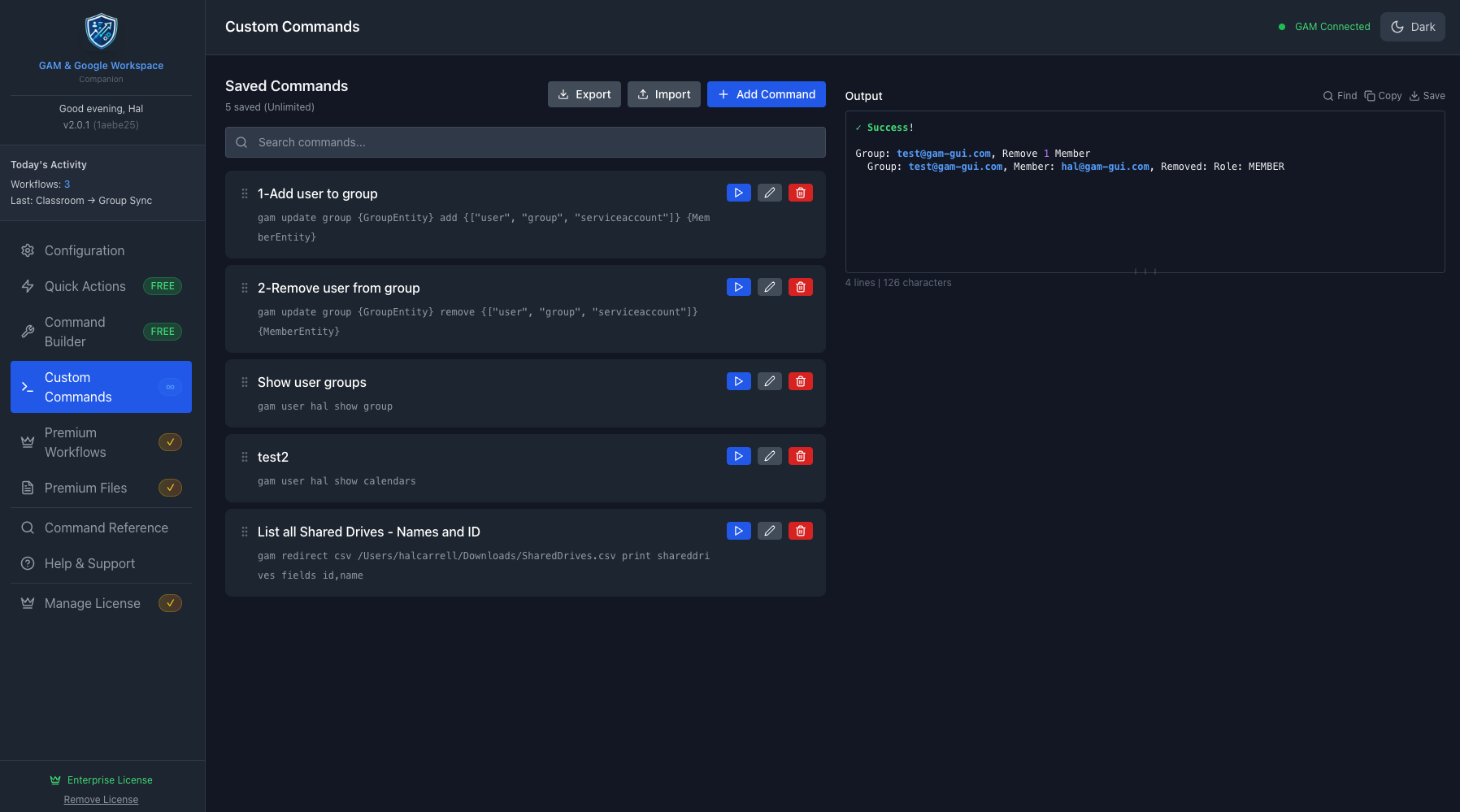The image size is (1460, 812).
Task: Grab drag handle of Show user groups
Action: coord(245,382)
